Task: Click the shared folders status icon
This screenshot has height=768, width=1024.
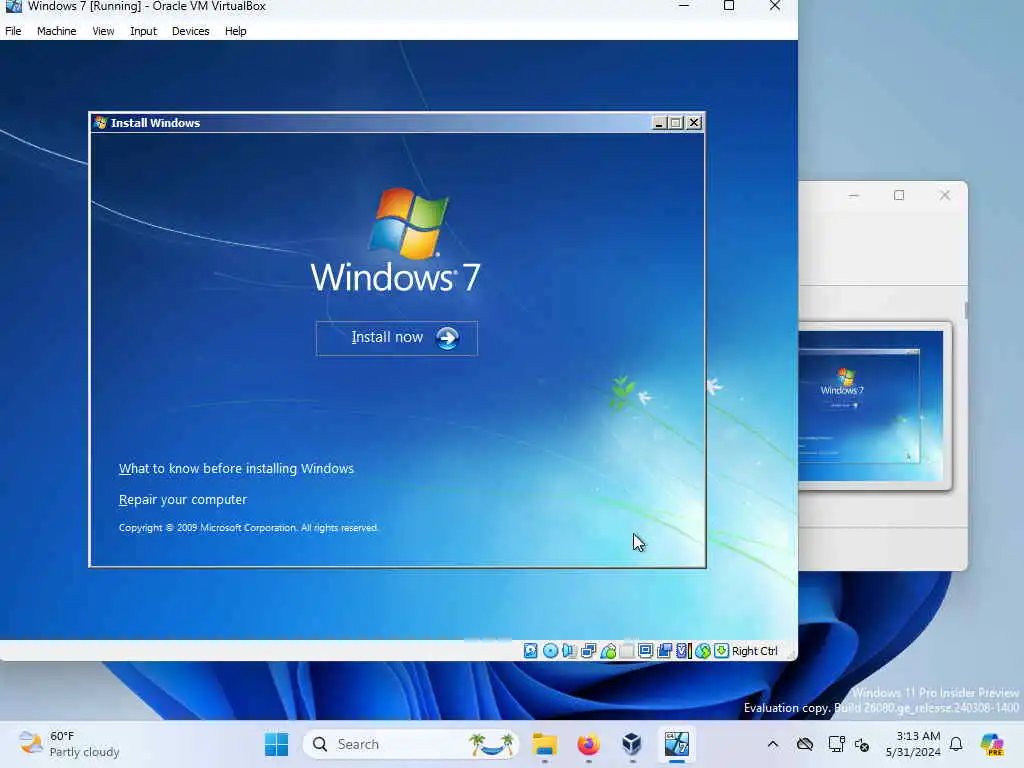Action: click(x=627, y=650)
